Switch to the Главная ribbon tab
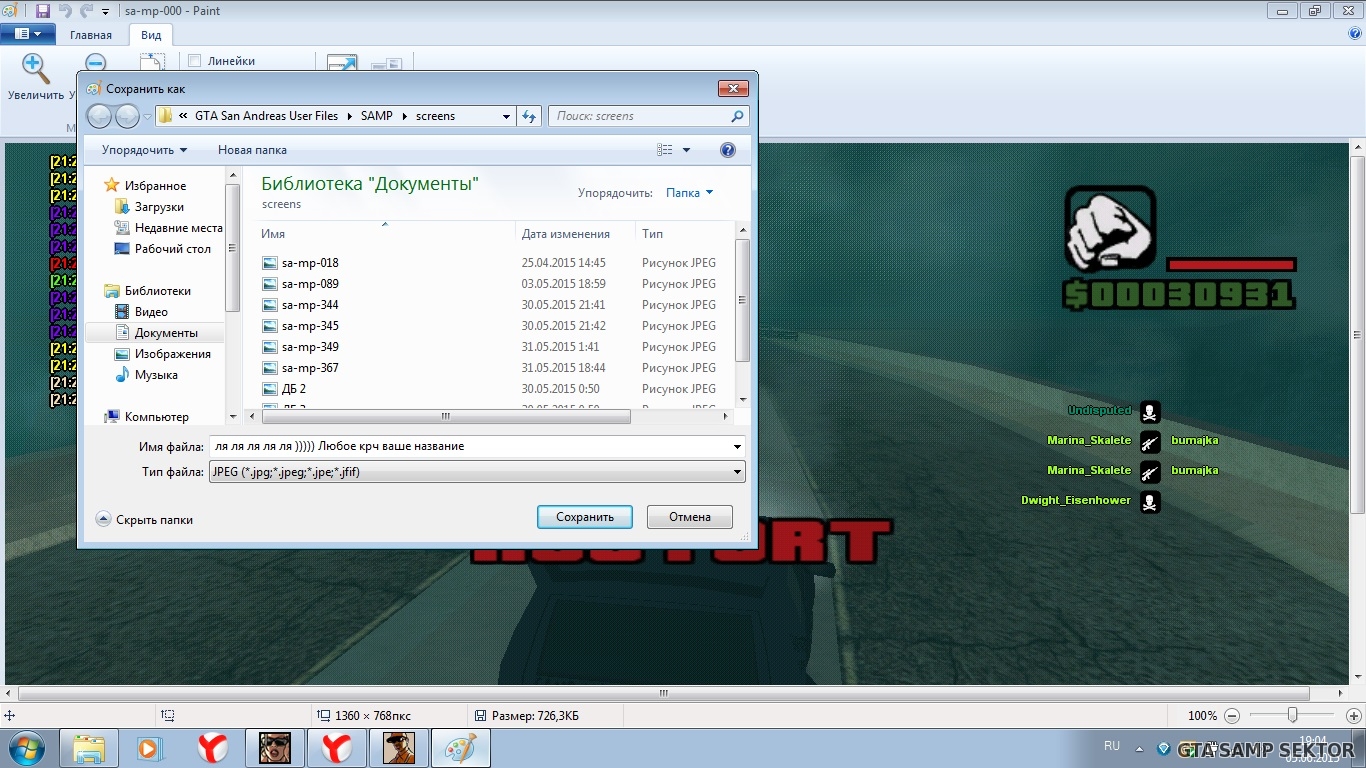 click(91, 35)
